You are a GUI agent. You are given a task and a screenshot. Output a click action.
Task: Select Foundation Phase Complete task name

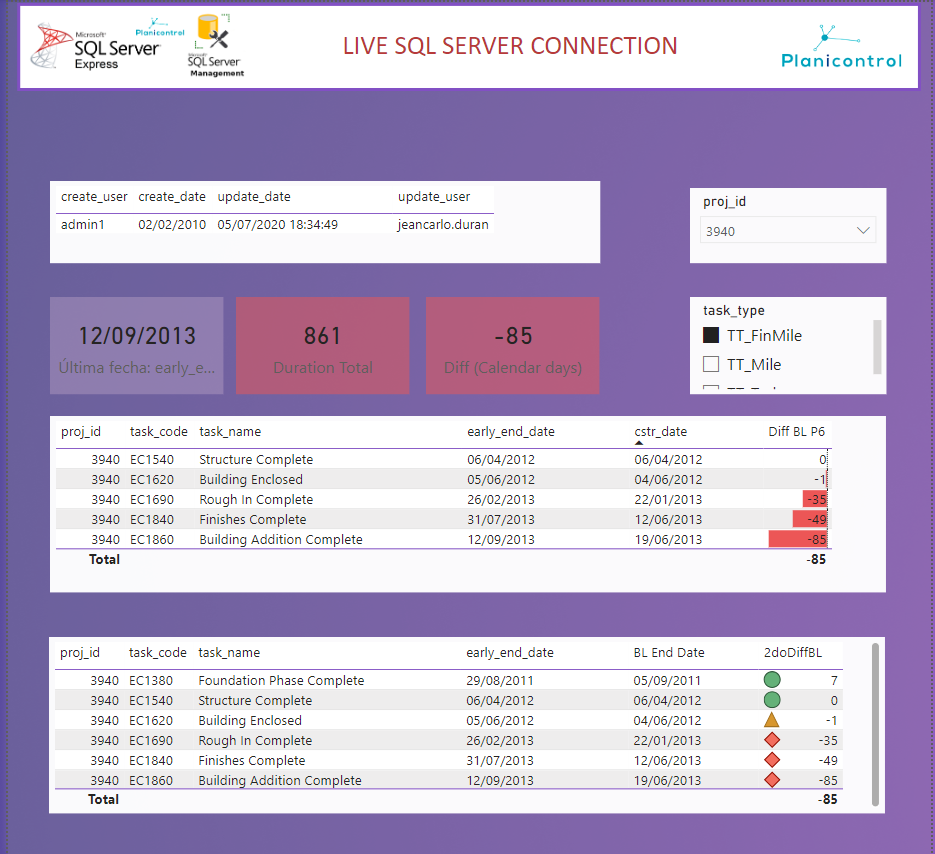(x=281, y=680)
